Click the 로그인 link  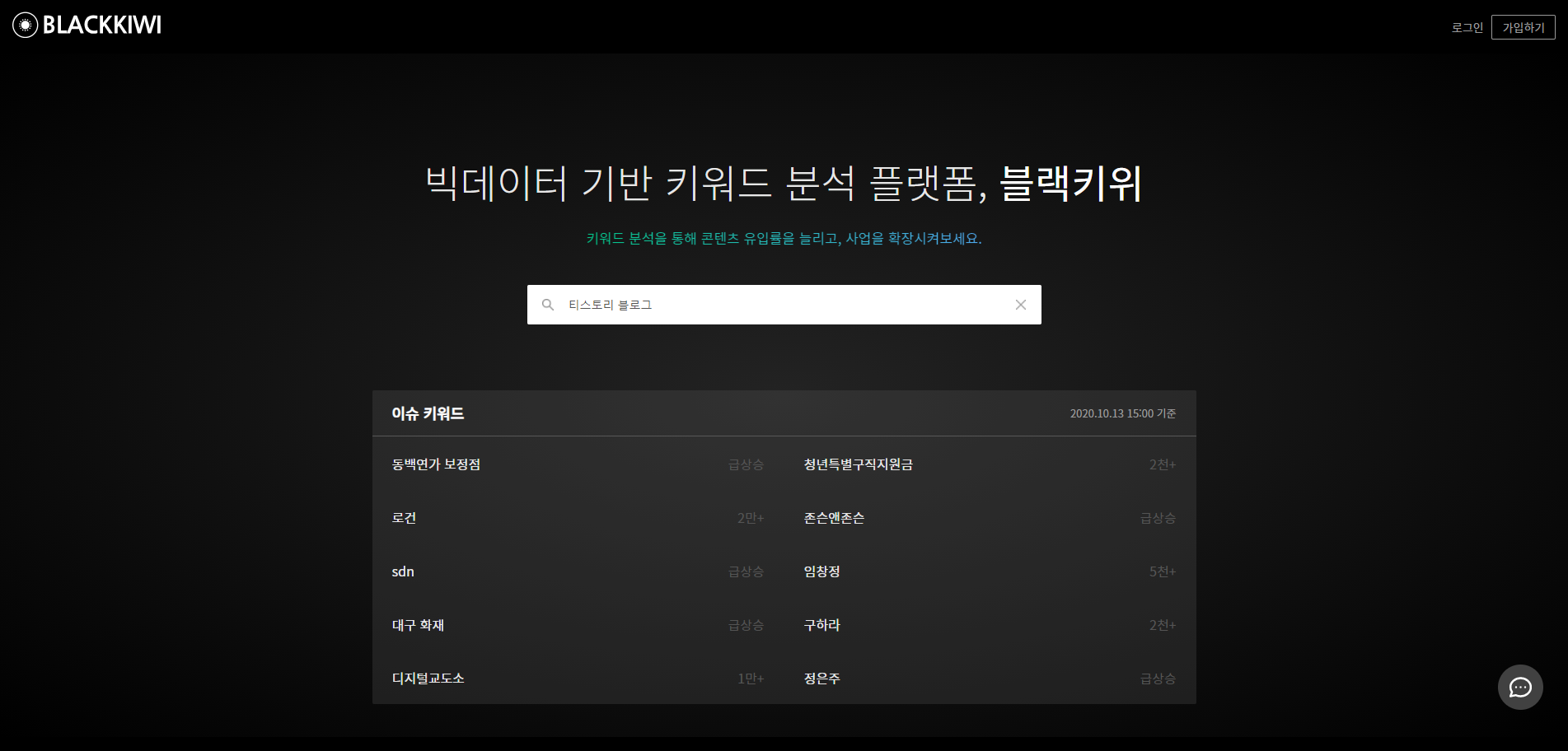tap(1467, 27)
